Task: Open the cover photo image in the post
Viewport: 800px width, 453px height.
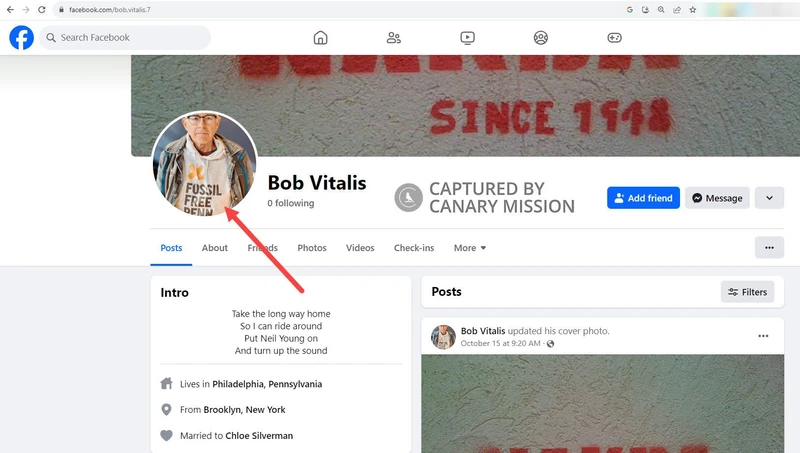Action: click(x=603, y=404)
